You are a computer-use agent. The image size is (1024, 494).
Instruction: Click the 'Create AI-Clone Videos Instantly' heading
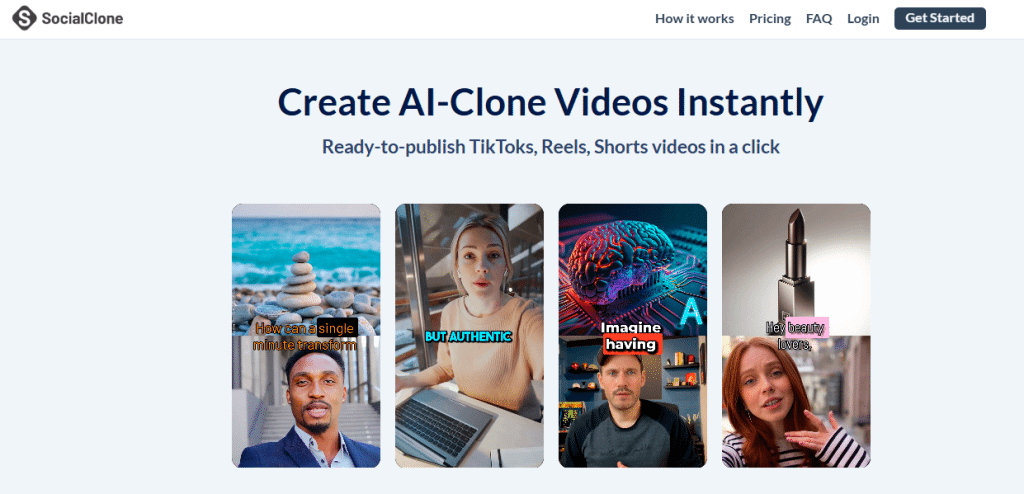550,102
